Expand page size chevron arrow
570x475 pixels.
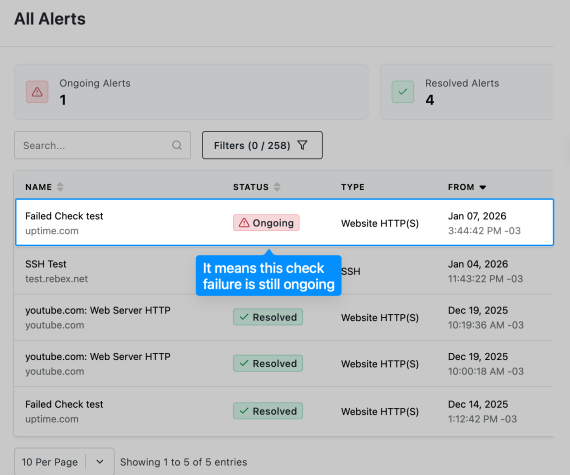pyautogui.click(x=100, y=462)
